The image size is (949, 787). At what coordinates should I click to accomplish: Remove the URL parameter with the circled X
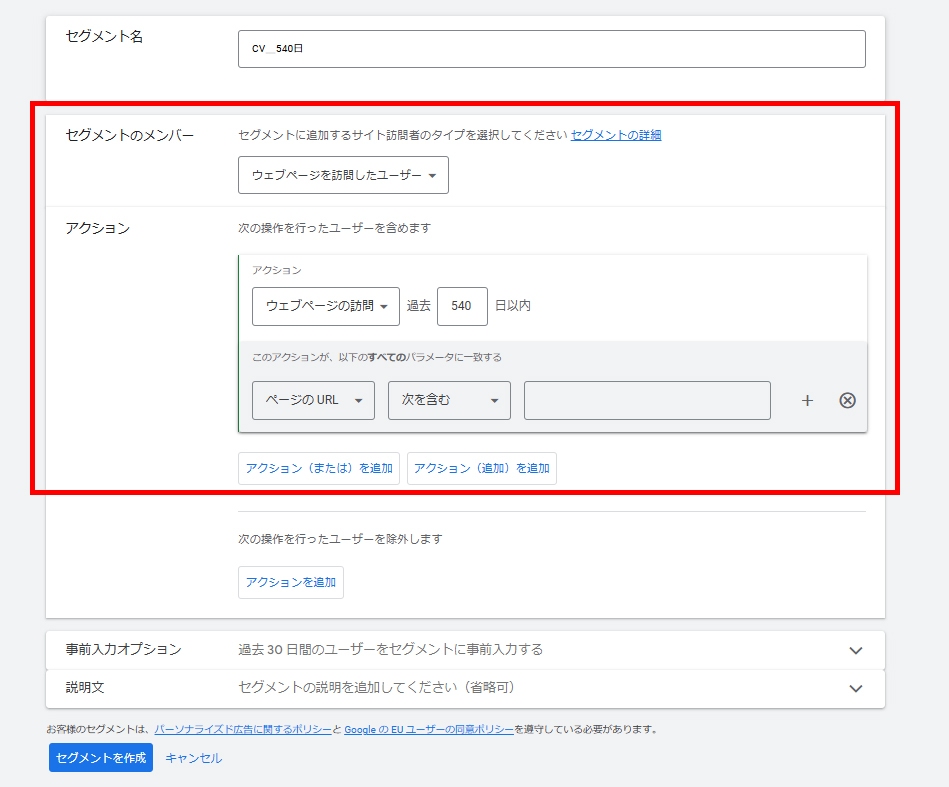click(847, 400)
